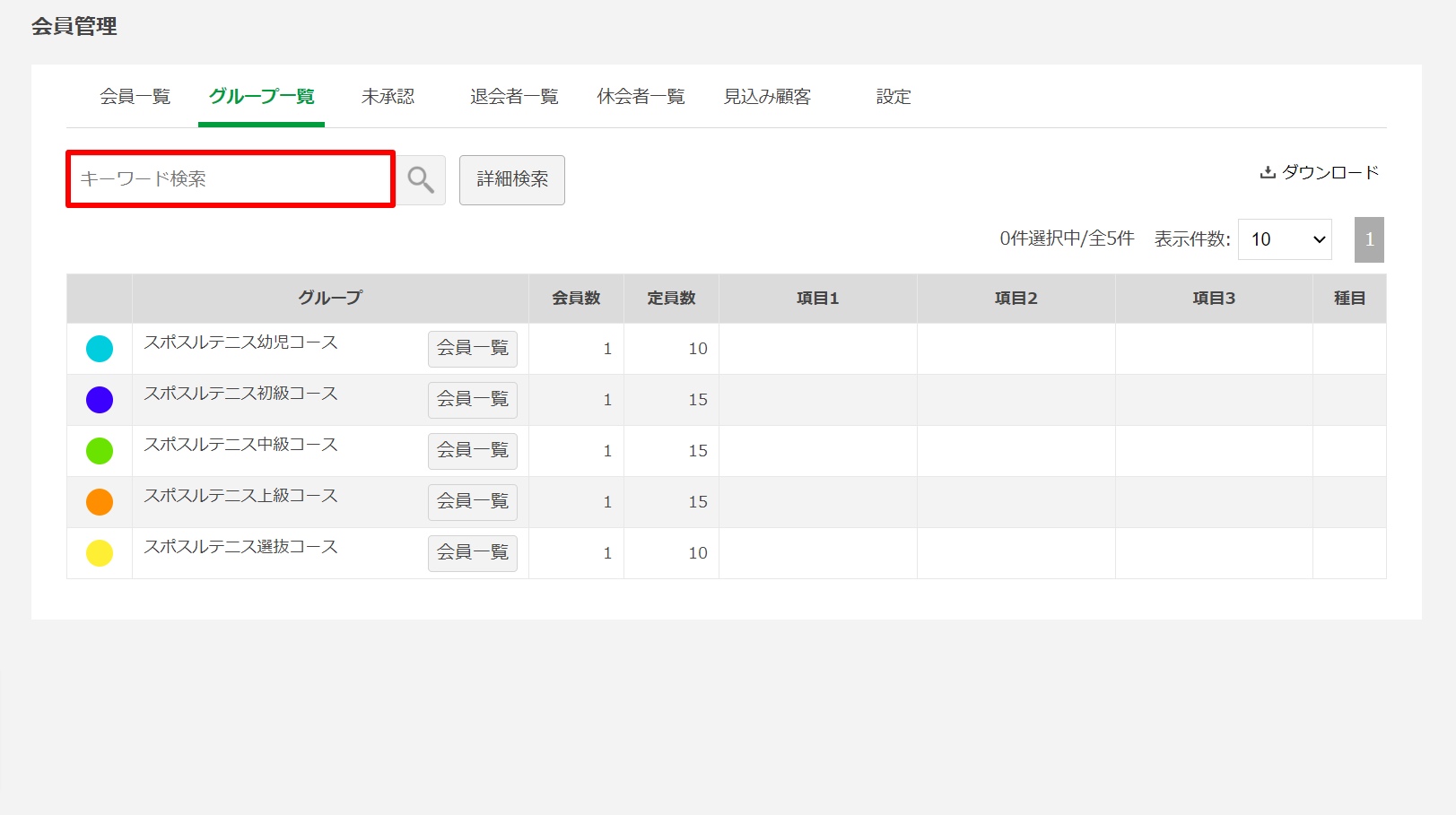Click the グループ column header
This screenshot has width=1456, height=815.
330,298
